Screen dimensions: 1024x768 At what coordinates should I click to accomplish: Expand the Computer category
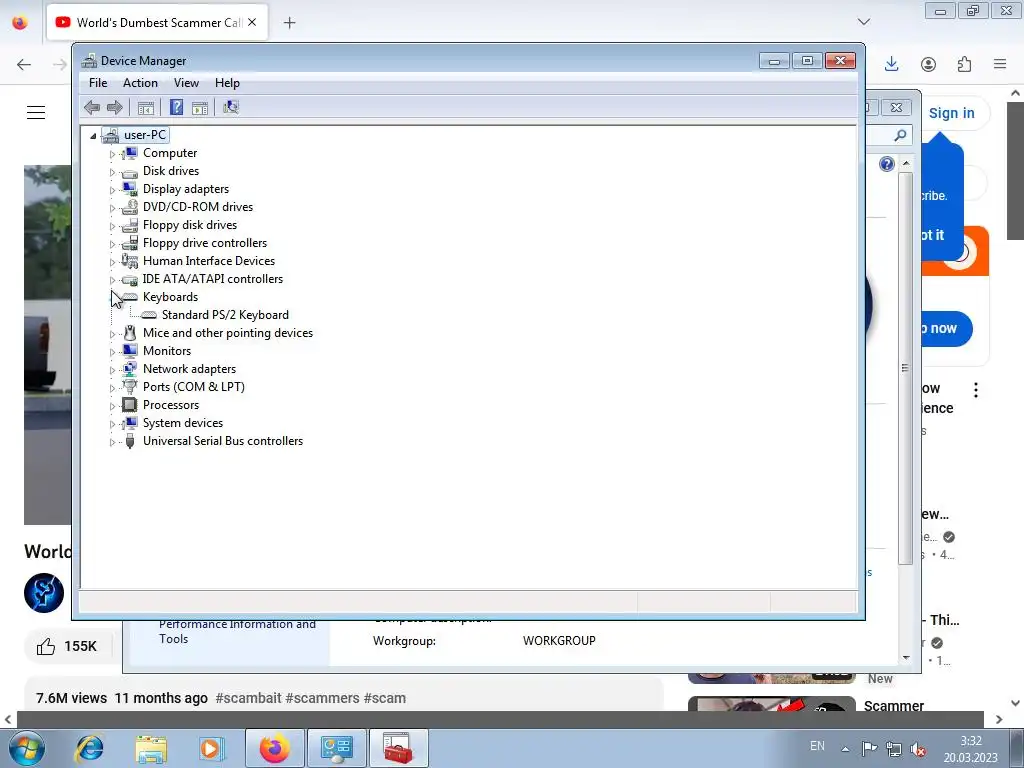(112, 154)
